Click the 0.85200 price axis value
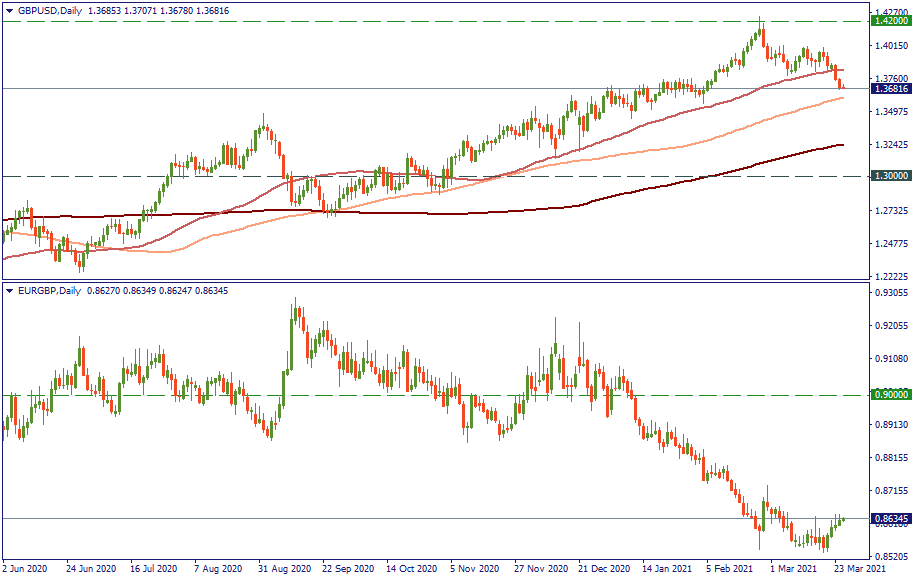The image size is (915, 581). coord(890,556)
